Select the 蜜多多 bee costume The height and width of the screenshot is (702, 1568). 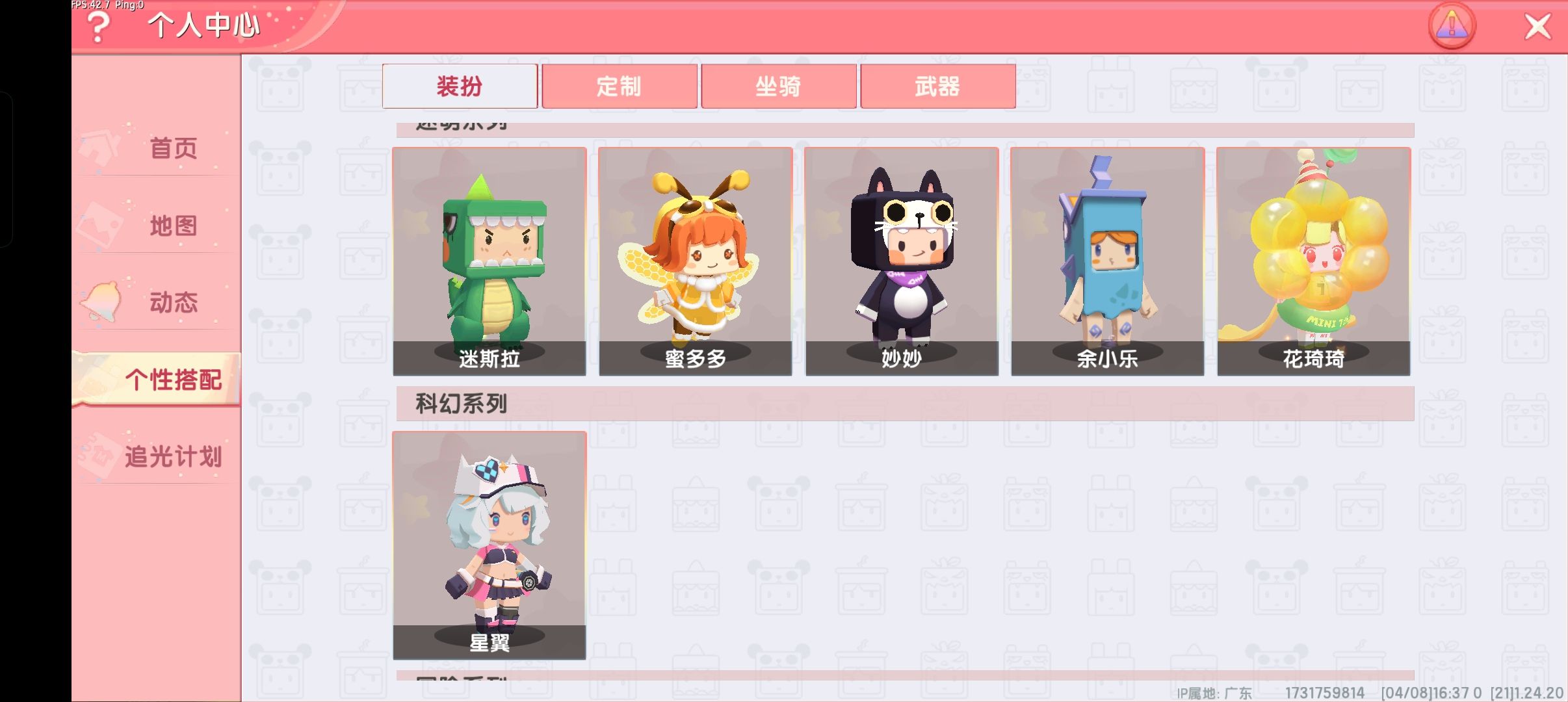[x=696, y=261]
